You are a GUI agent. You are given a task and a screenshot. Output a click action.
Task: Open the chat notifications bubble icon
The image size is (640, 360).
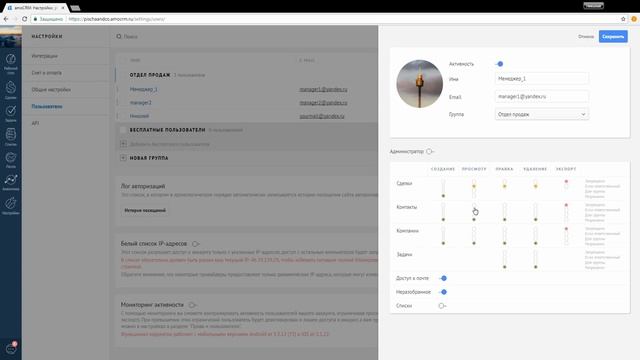11,348
